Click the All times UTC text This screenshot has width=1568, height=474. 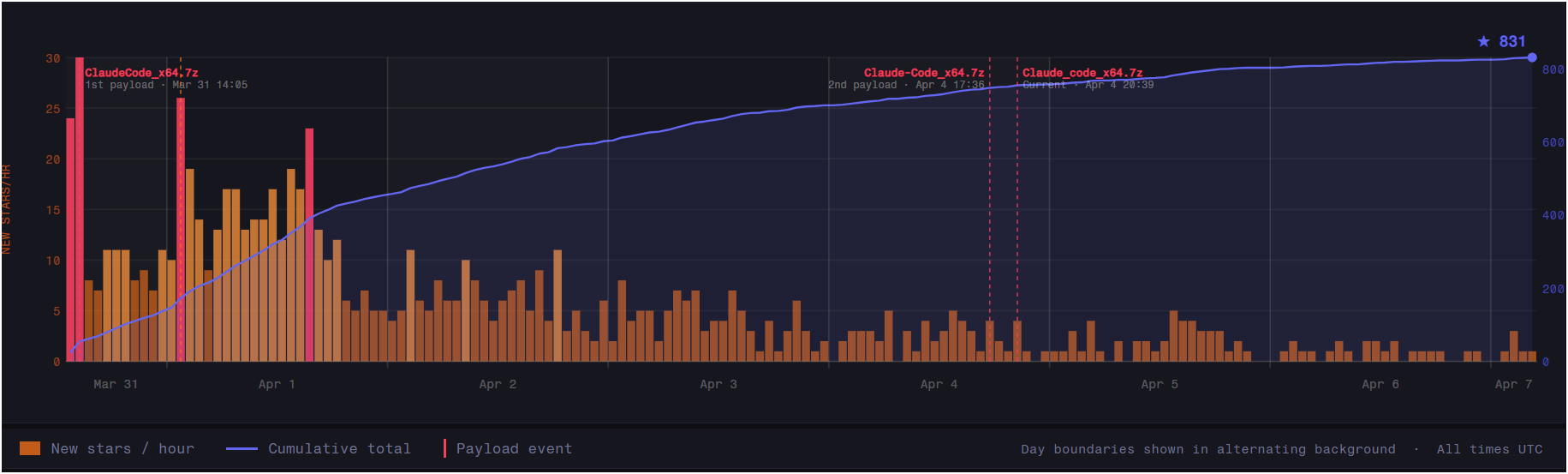point(1489,449)
